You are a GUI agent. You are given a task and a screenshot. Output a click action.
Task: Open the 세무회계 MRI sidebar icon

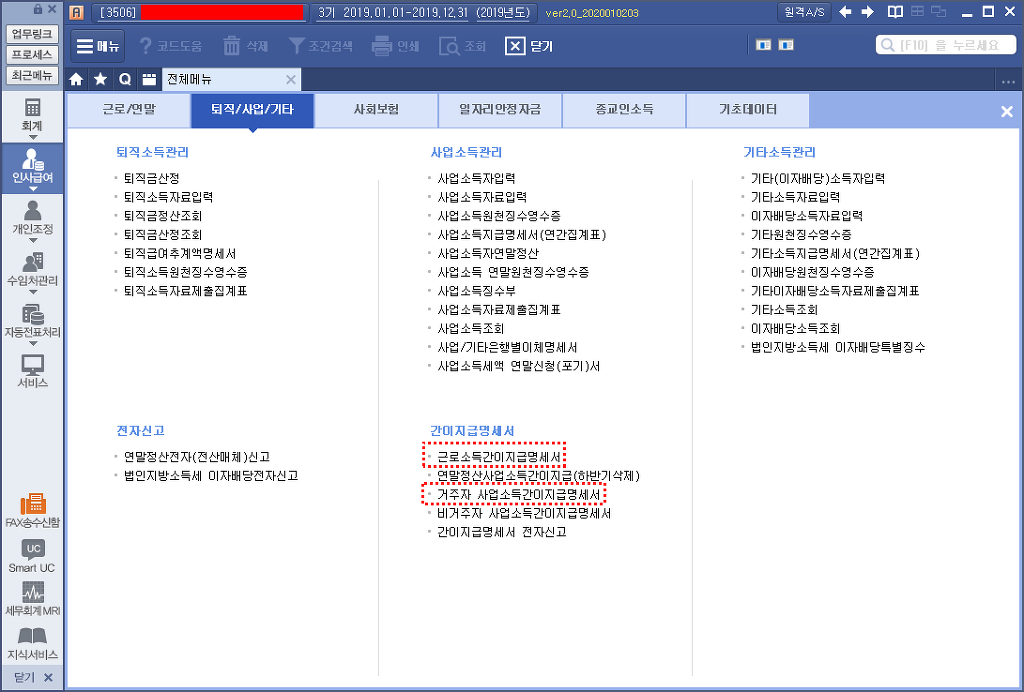tap(32, 598)
